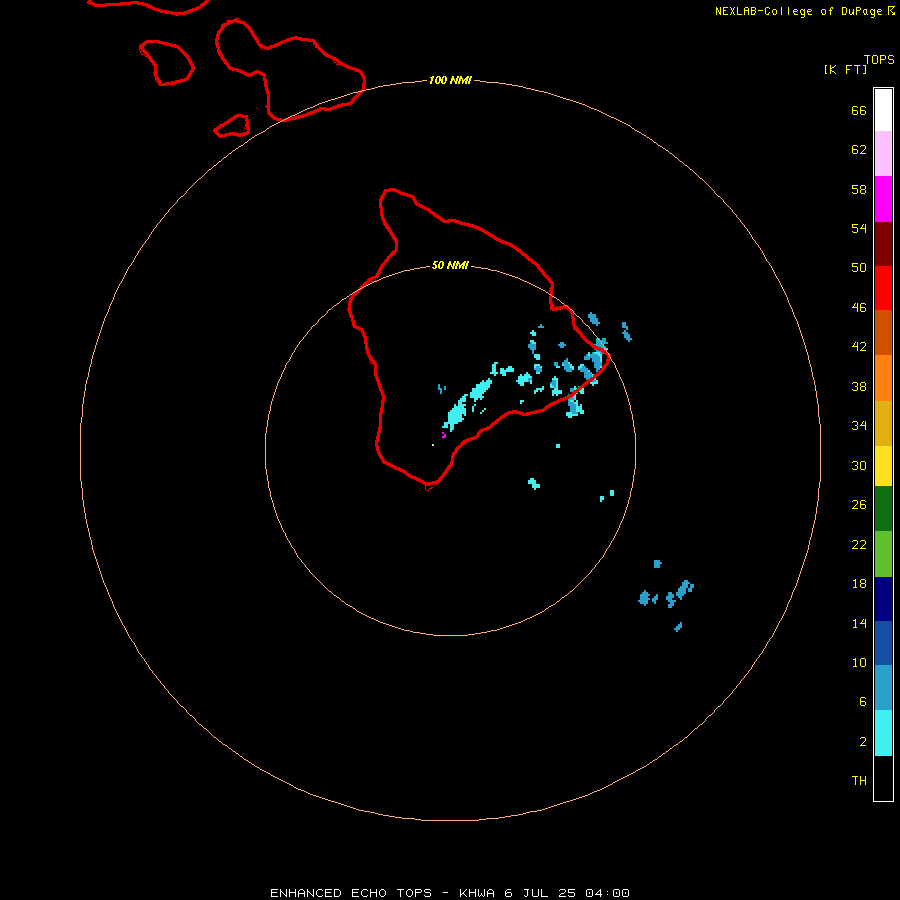Click the 66 legend value label
The image size is (900, 900).
coord(859,111)
